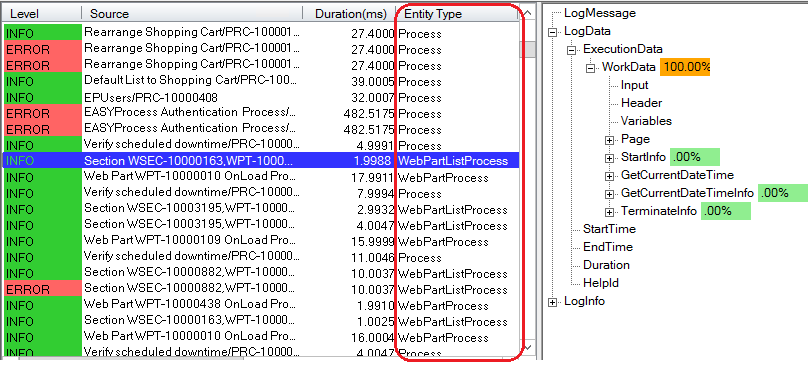808x367 pixels.
Task: Select the Variables tree item
Action: (646, 121)
